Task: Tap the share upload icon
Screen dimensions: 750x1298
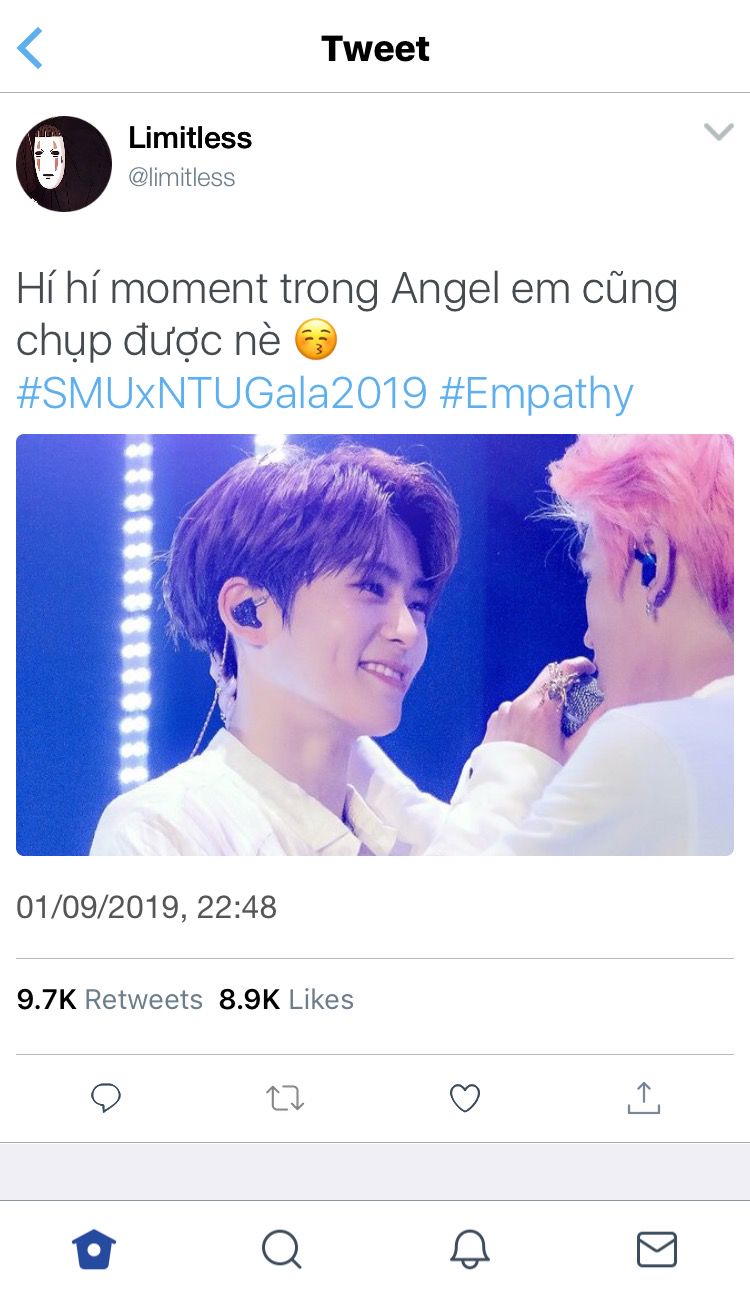Action: click(644, 1098)
